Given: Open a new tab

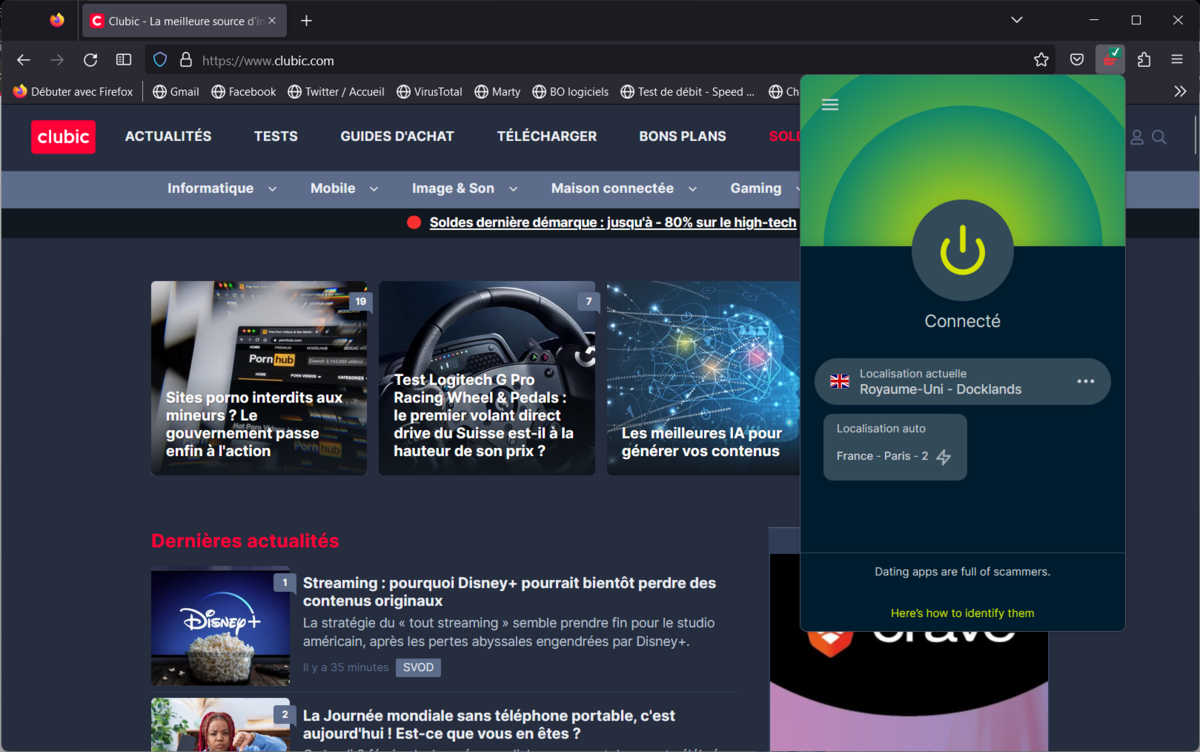Looking at the screenshot, I should click(x=306, y=20).
